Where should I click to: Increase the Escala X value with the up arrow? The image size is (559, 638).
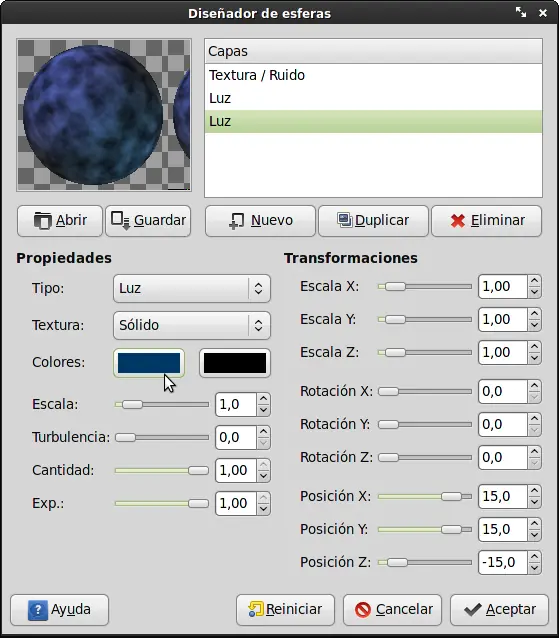tap(534, 281)
